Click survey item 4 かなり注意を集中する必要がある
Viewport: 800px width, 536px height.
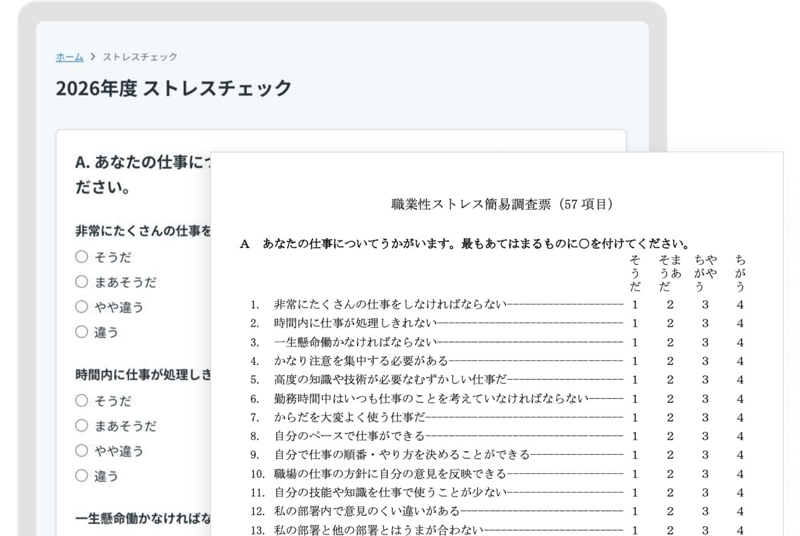point(361,361)
